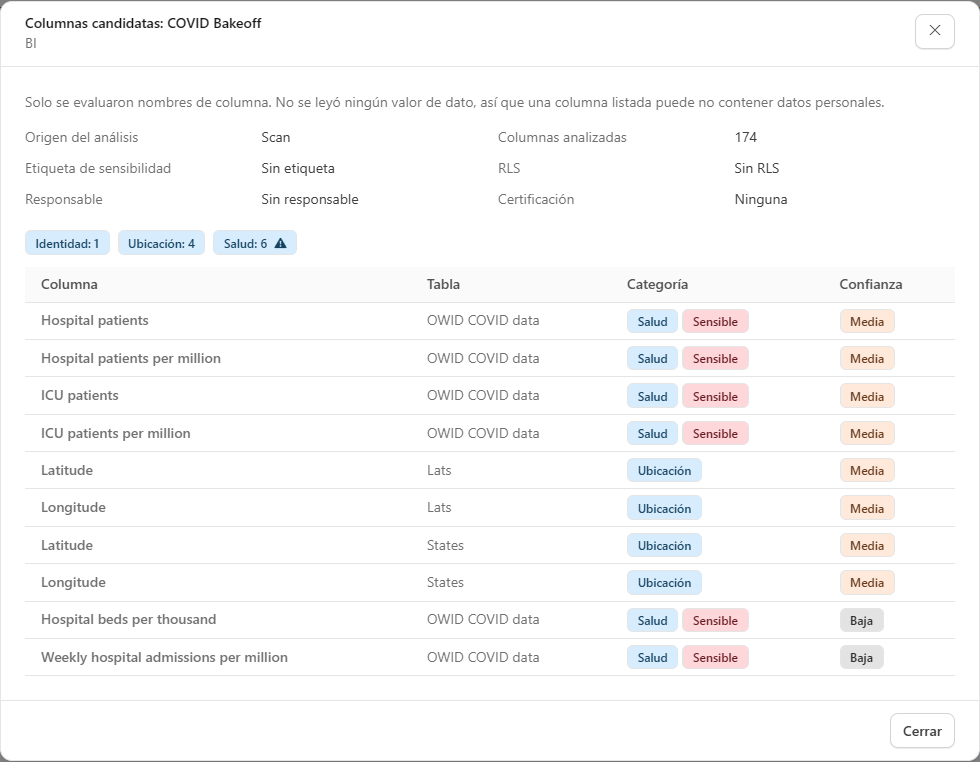980x762 pixels.
Task: Click the '174' Columnas analizadas value
Action: pos(746,138)
